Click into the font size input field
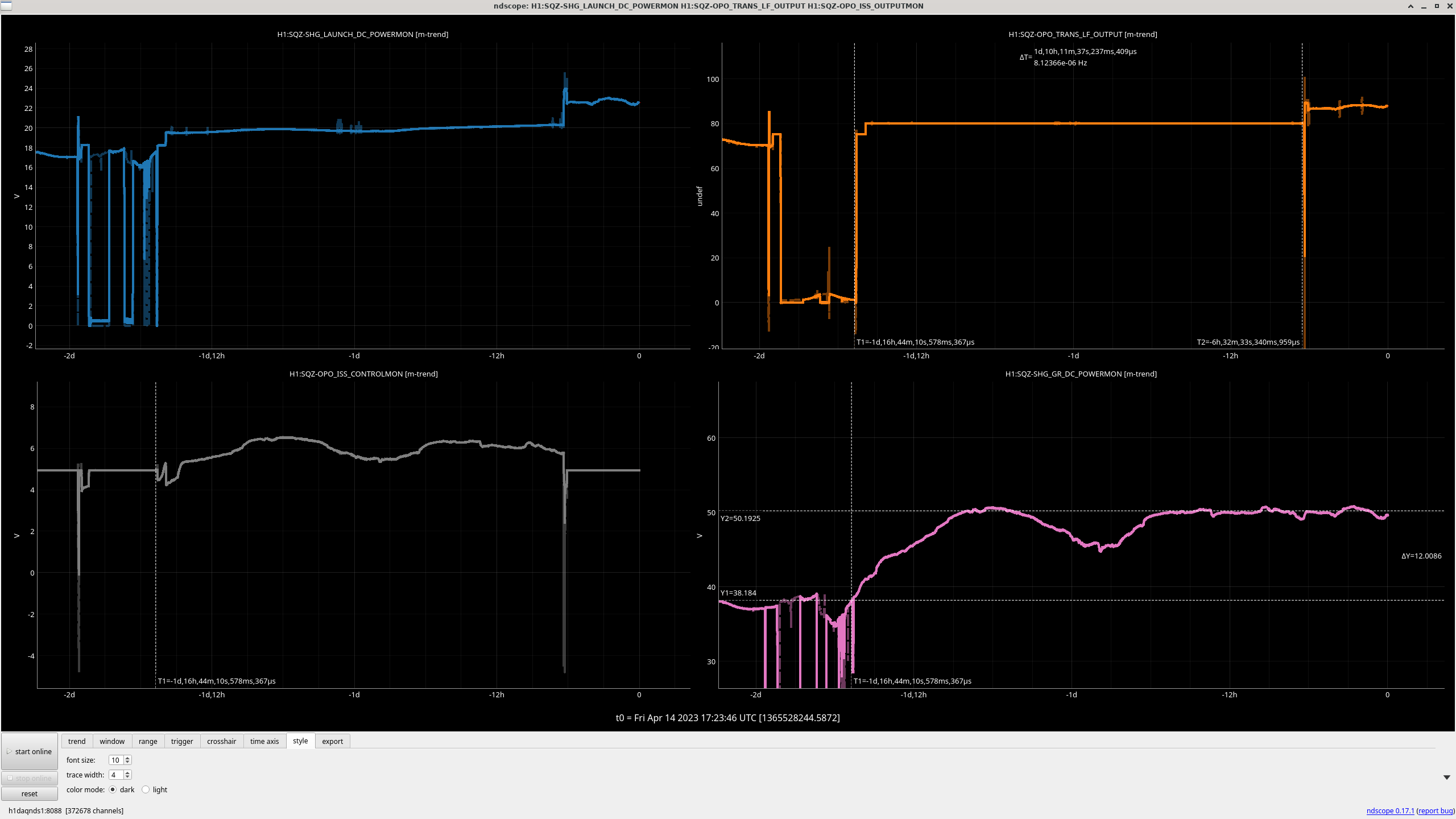 (115, 760)
